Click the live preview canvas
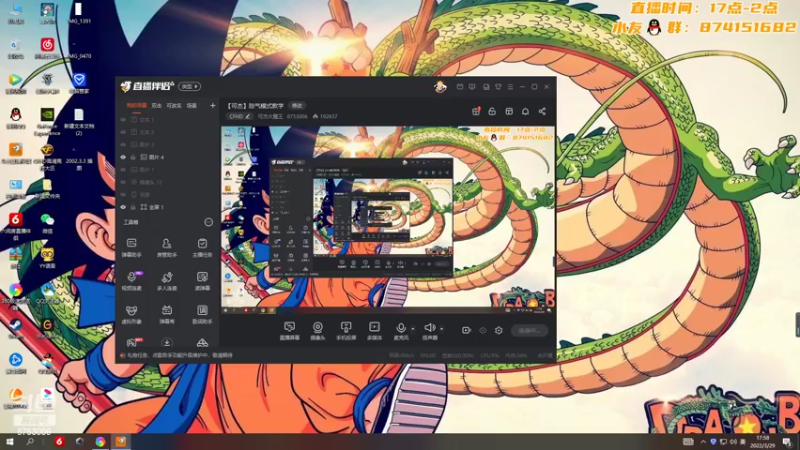The width and height of the screenshot is (800, 450). 388,220
